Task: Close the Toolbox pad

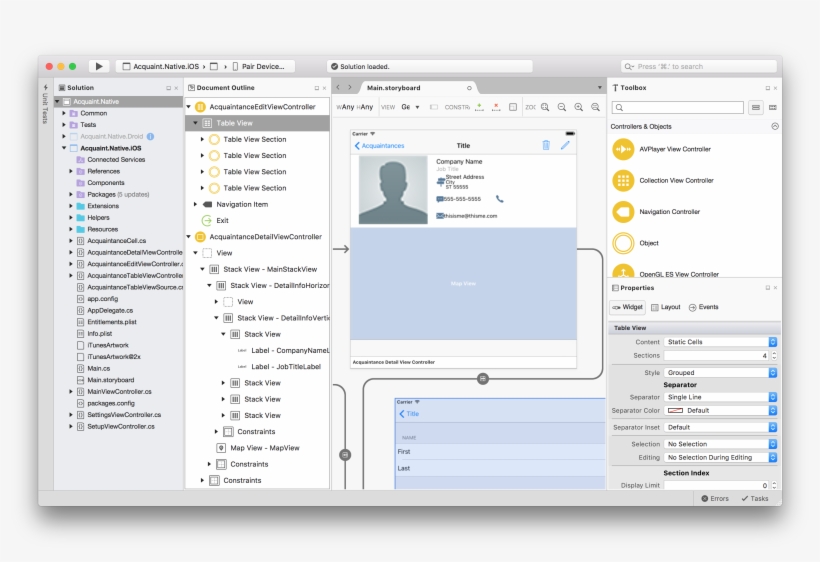Action: 775,88
